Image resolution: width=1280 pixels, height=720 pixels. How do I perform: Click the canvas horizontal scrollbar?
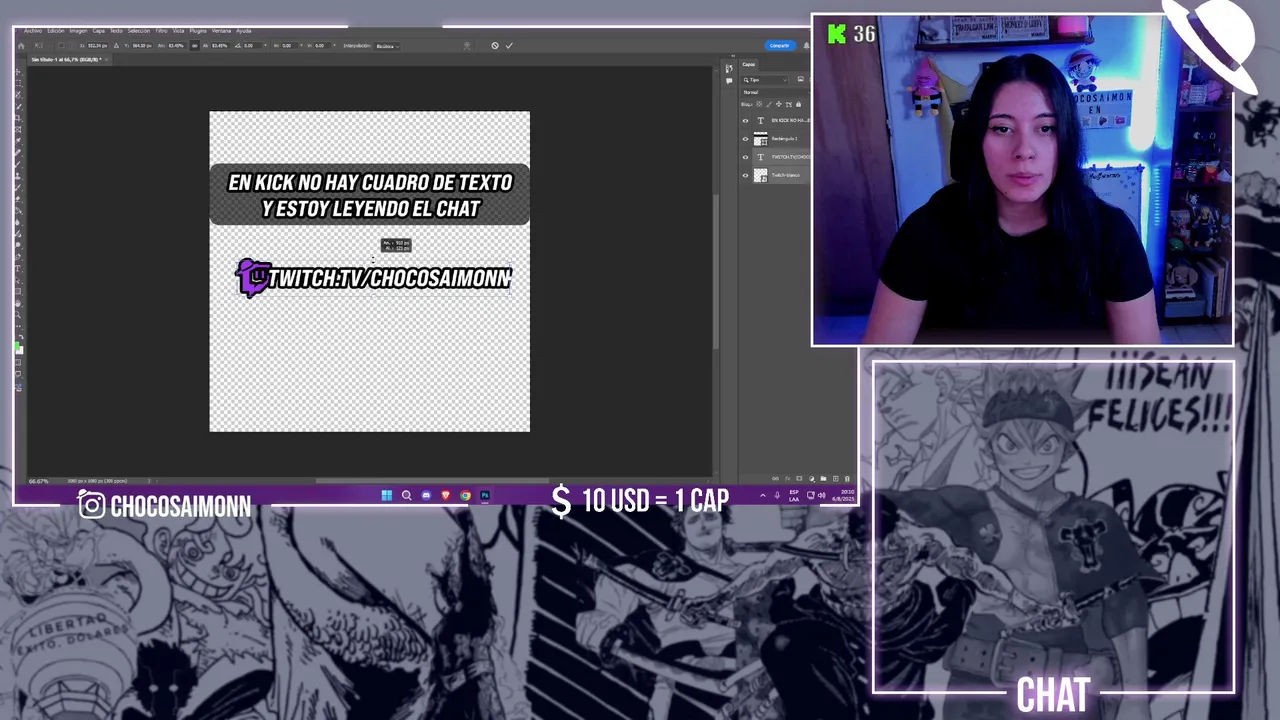pos(430,481)
